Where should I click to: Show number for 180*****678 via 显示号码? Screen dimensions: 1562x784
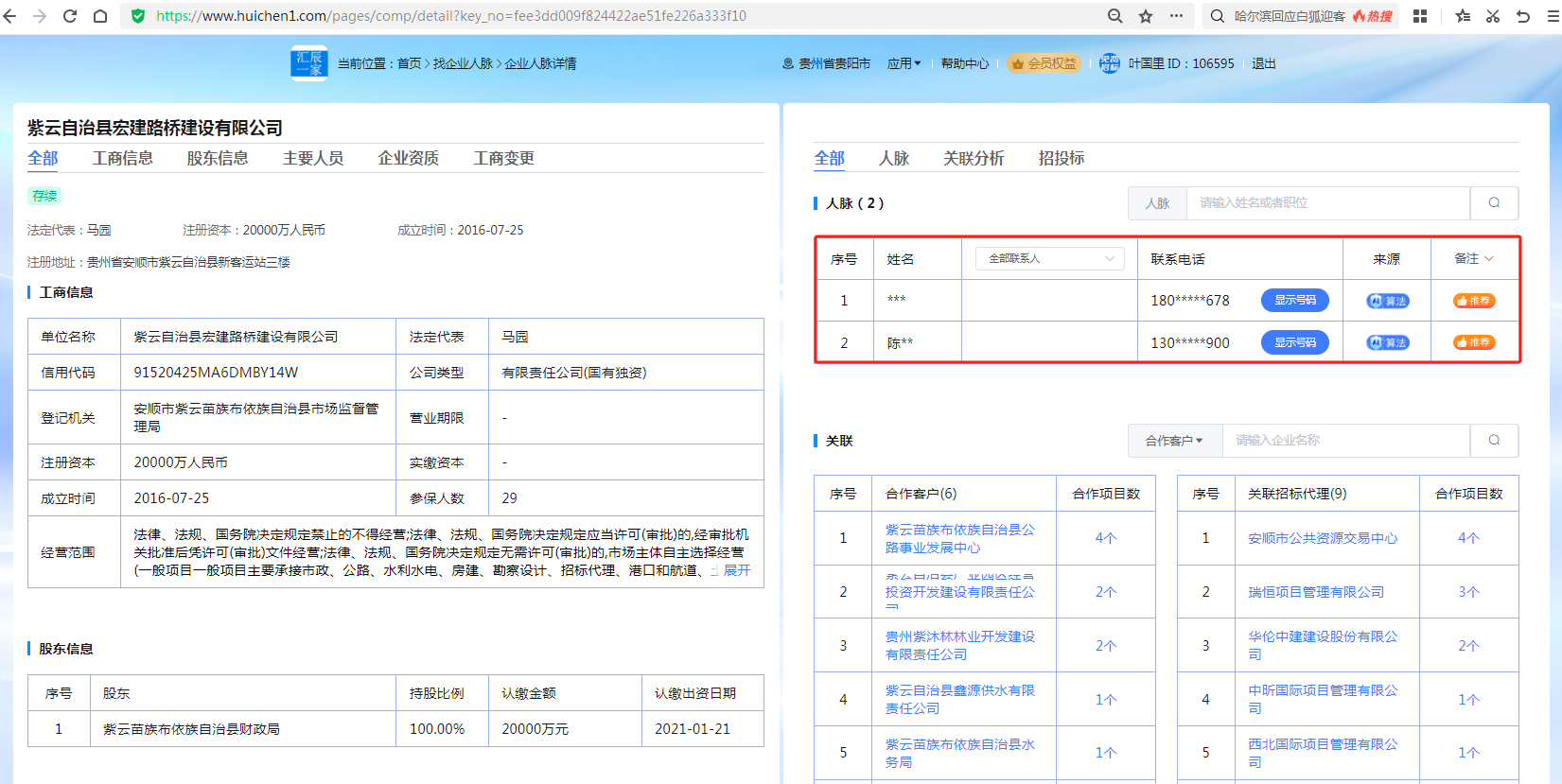point(1295,300)
